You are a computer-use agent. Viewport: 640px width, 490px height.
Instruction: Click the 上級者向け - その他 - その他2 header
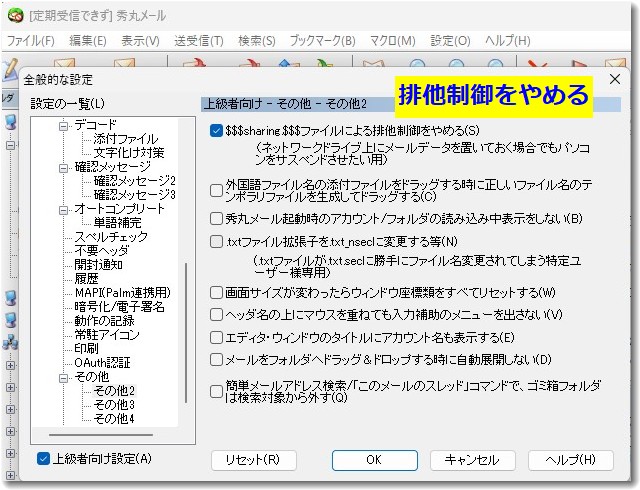286,104
